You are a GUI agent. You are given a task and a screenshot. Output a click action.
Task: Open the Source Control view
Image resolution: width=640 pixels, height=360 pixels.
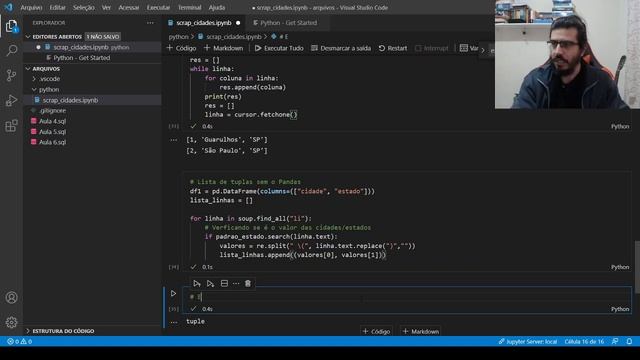pos(11,75)
